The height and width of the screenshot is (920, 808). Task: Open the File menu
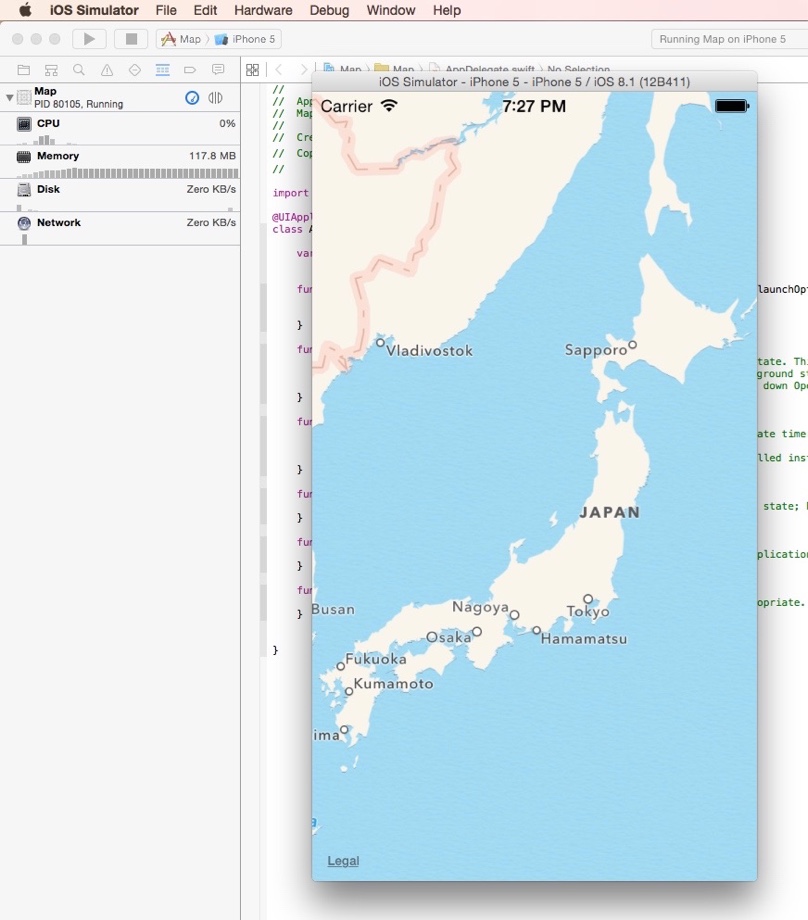[166, 10]
